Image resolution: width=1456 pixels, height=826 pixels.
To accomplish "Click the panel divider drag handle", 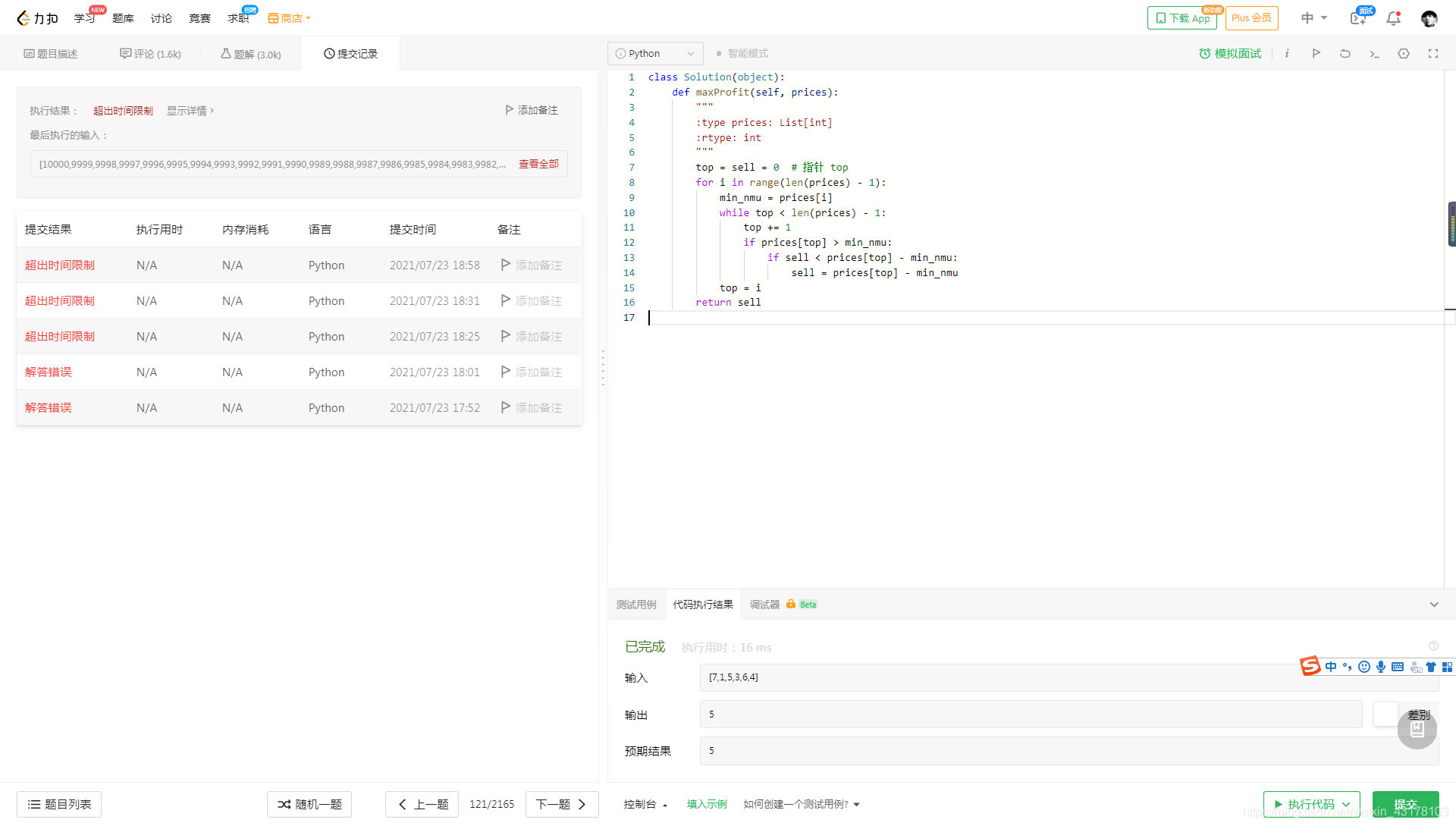I will pos(603,369).
